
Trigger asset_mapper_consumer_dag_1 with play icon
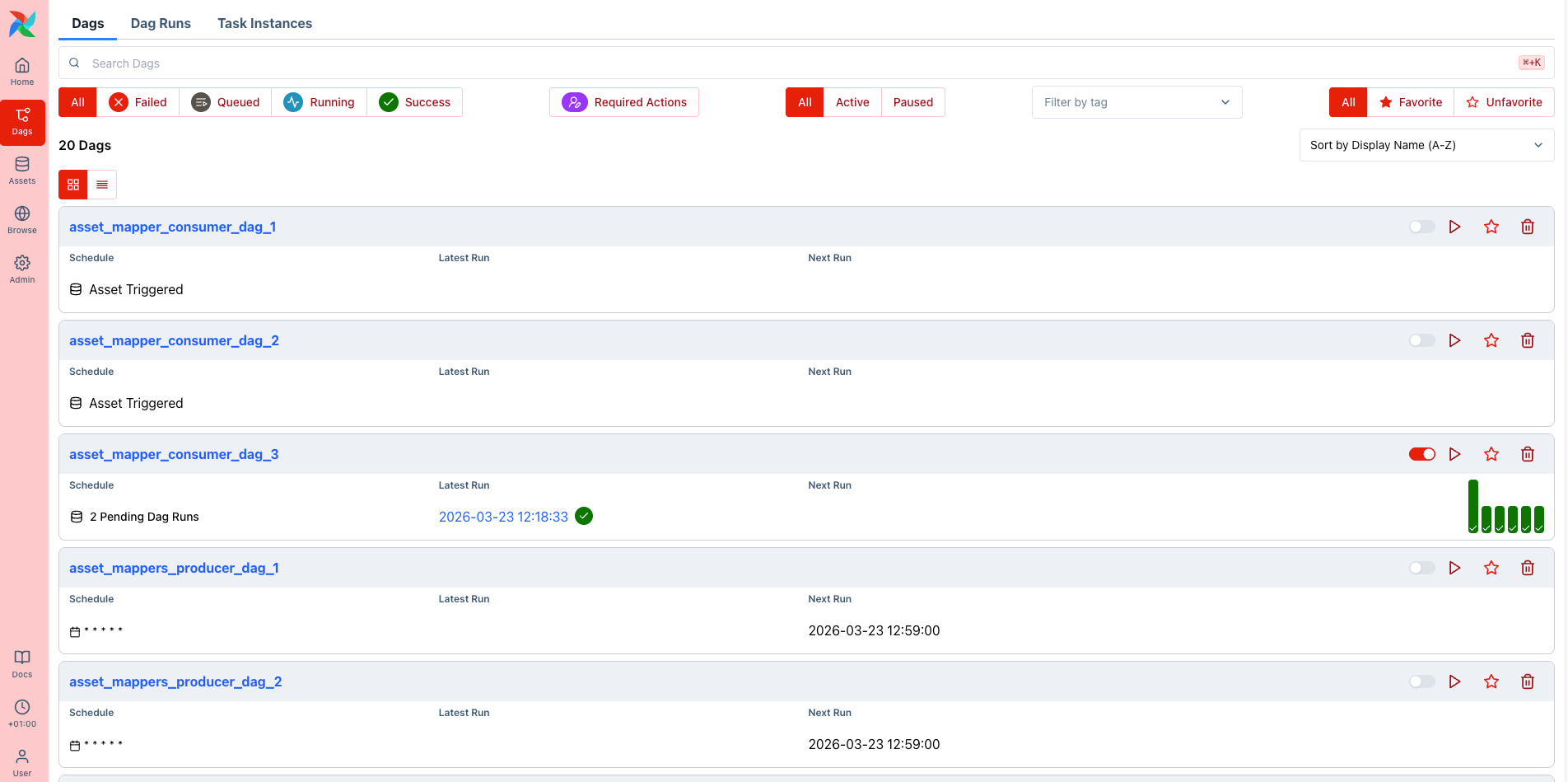pos(1454,227)
